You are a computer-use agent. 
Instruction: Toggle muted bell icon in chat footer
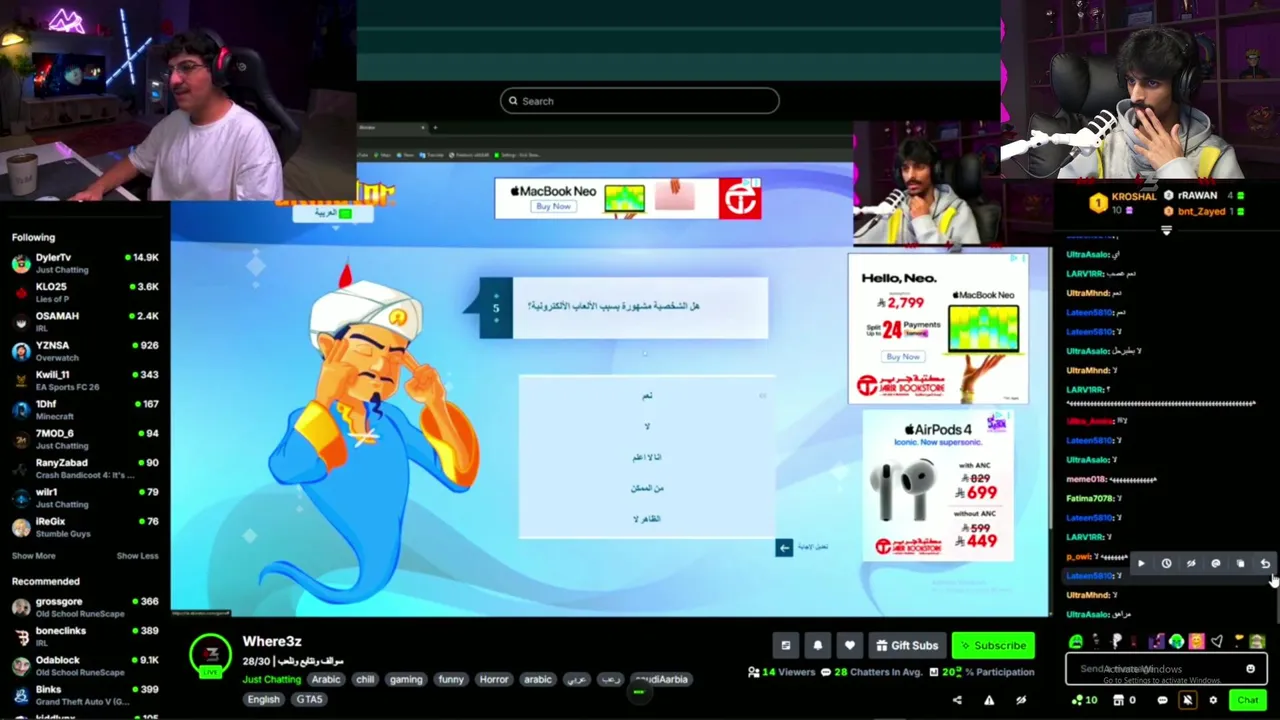tap(1187, 700)
